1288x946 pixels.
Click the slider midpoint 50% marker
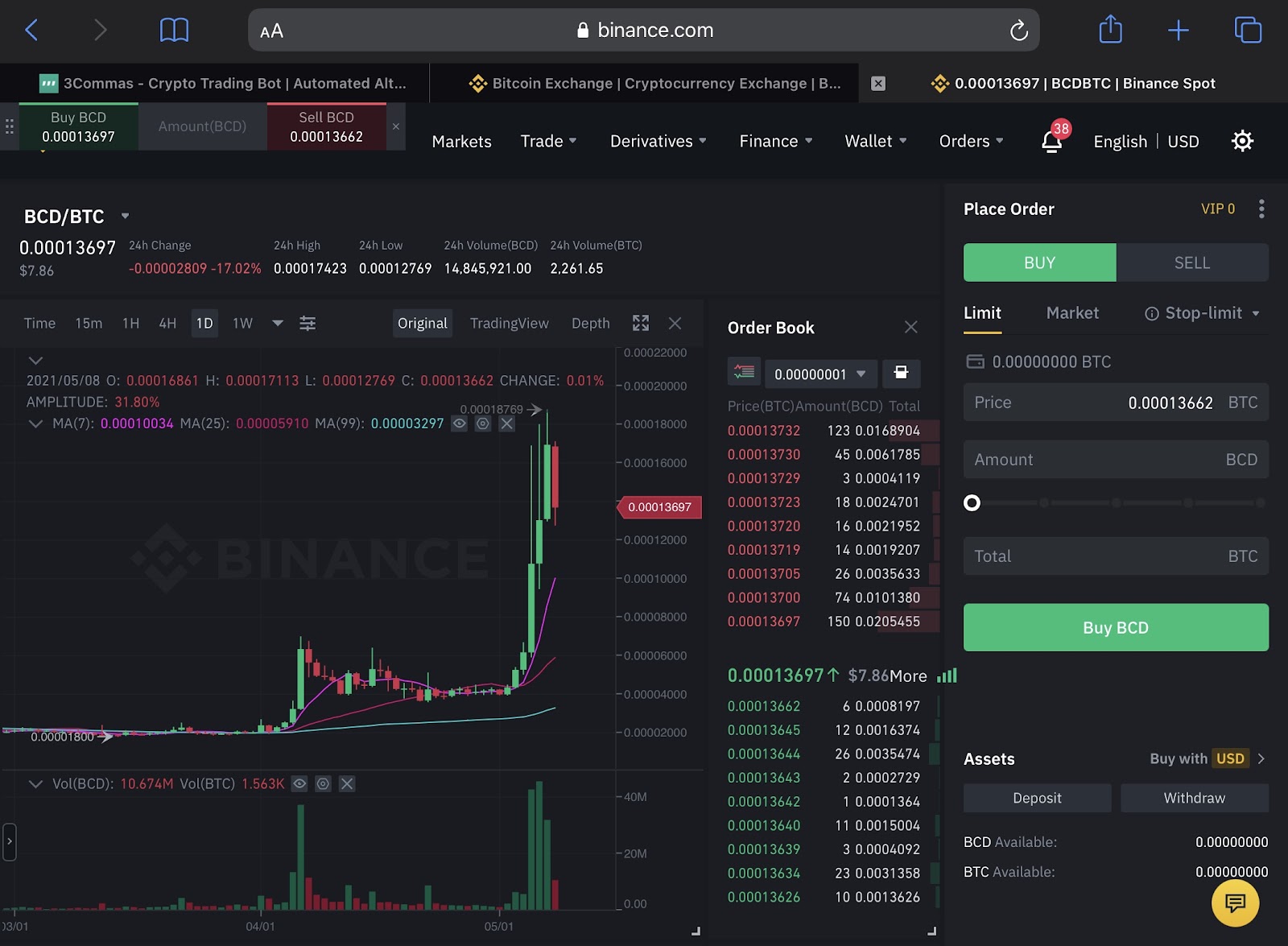coord(1116,502)
